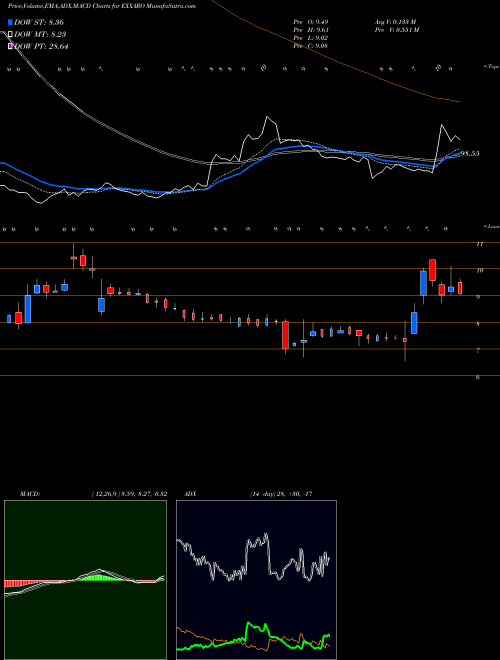Image resolution: width=500 pixels, height=660 pixels.
Task: Click the last red candlestick on the right
Action: [460, 288]
